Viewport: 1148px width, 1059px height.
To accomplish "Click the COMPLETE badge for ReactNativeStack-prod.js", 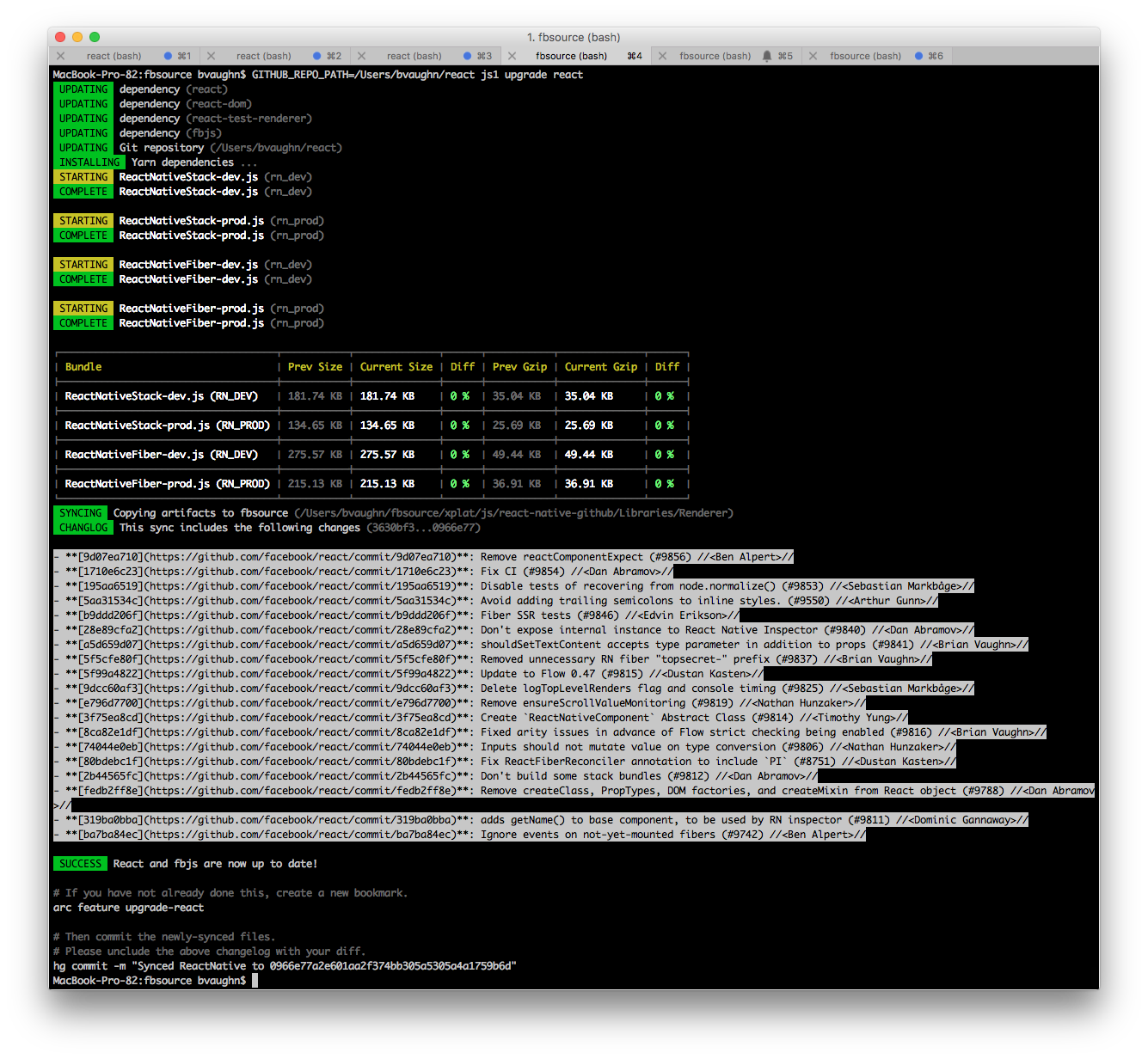I will pyautogui.click(x=83, y=236).
